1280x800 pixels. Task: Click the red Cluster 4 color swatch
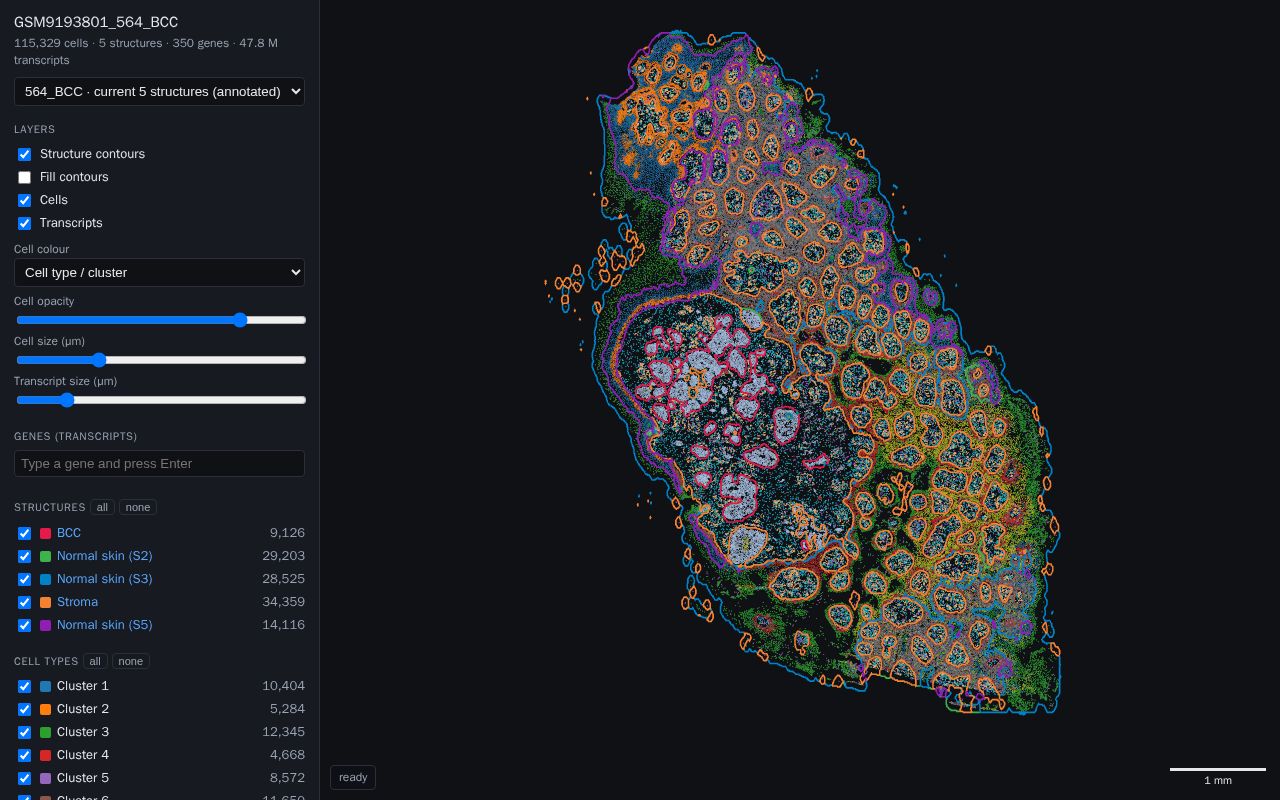(x=45, y=755)
